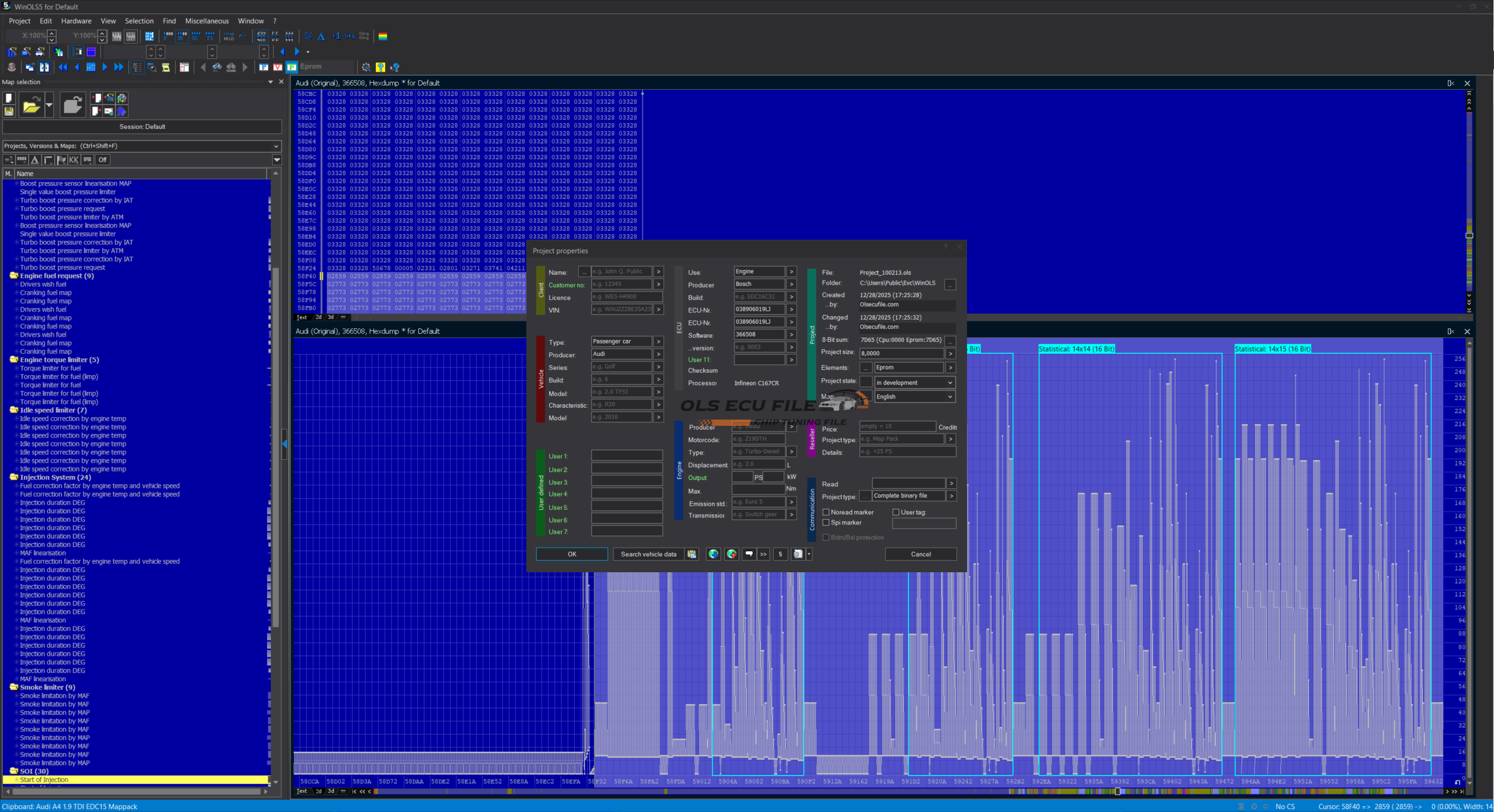Open the Hardware menu

pos(76,21)
